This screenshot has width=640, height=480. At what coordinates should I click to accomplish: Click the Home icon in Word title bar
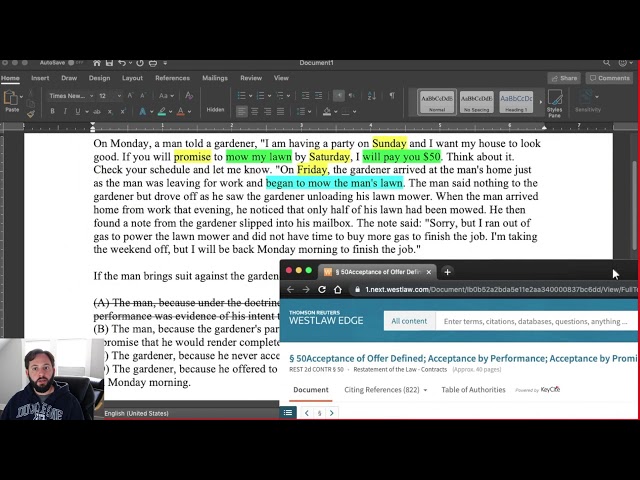tap(97, 63)
